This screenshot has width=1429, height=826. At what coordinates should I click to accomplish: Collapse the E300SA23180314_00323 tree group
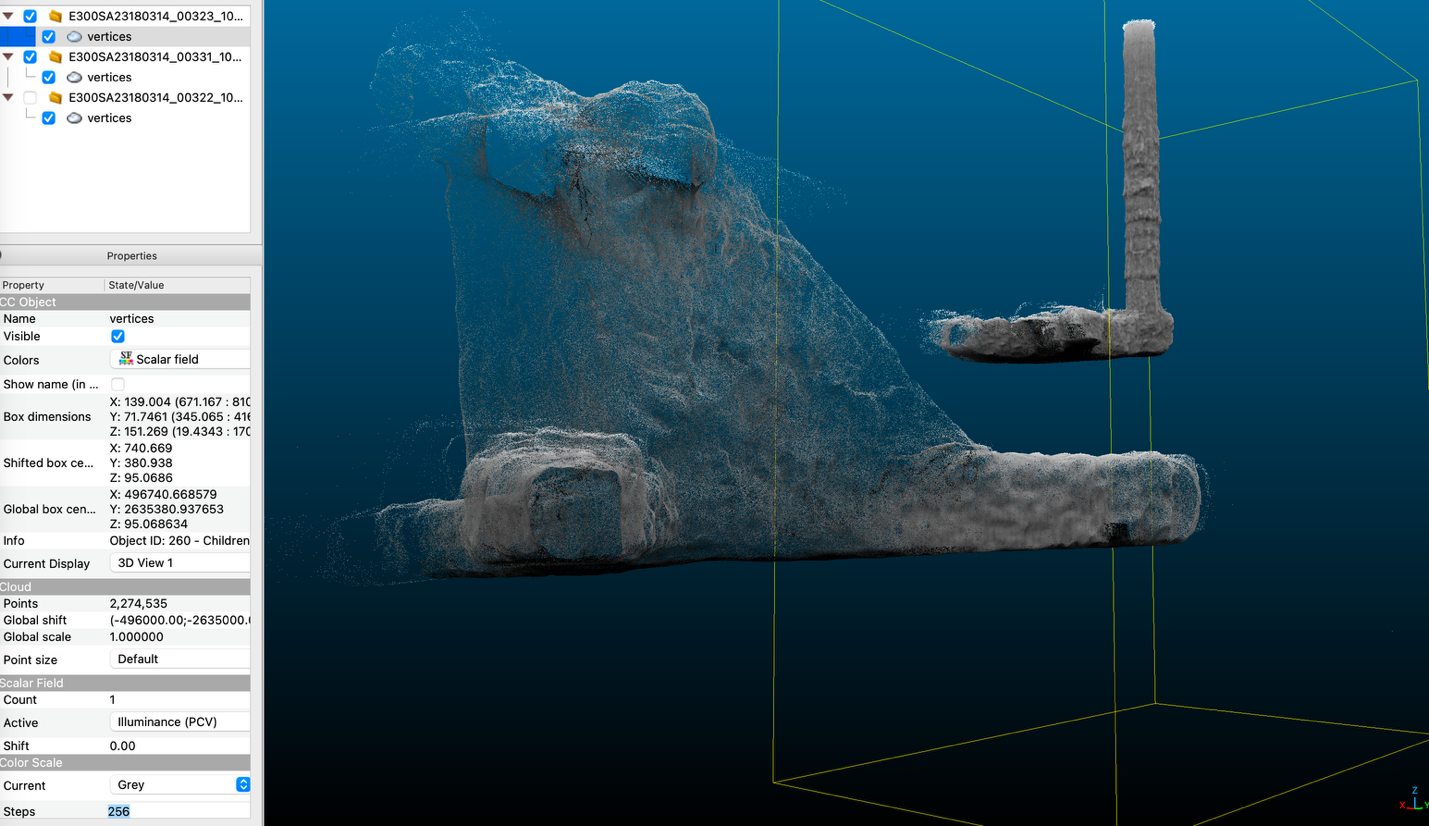pyautogui.click(x=8, y=16)
